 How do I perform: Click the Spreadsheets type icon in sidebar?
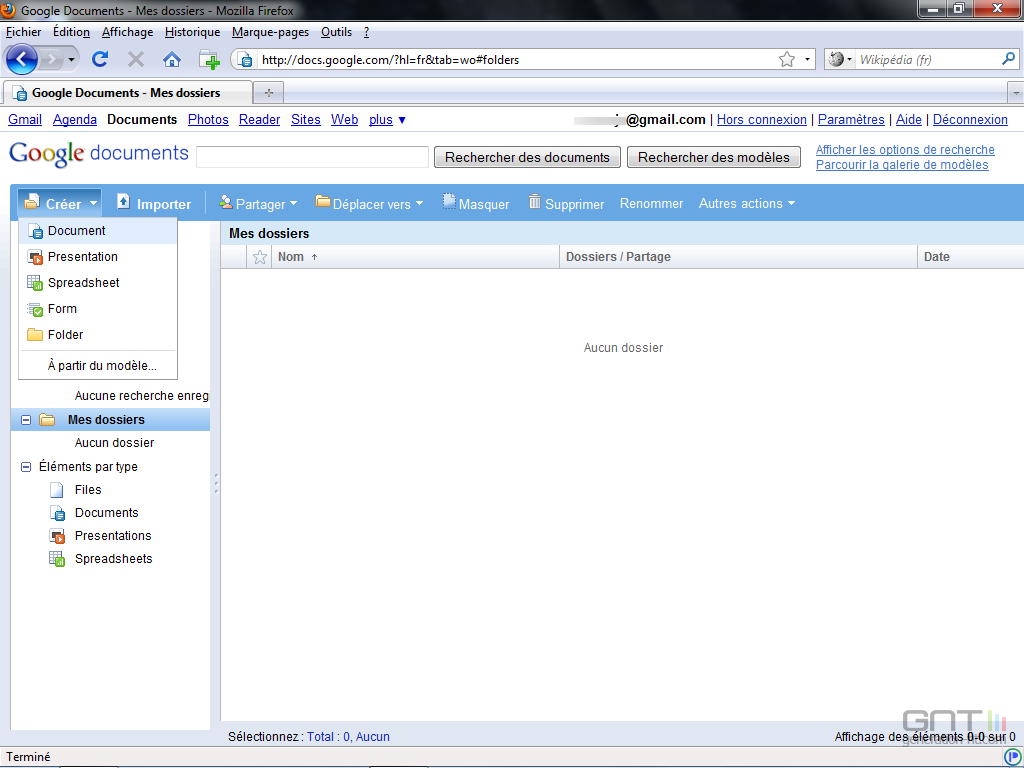coord(57,559)
